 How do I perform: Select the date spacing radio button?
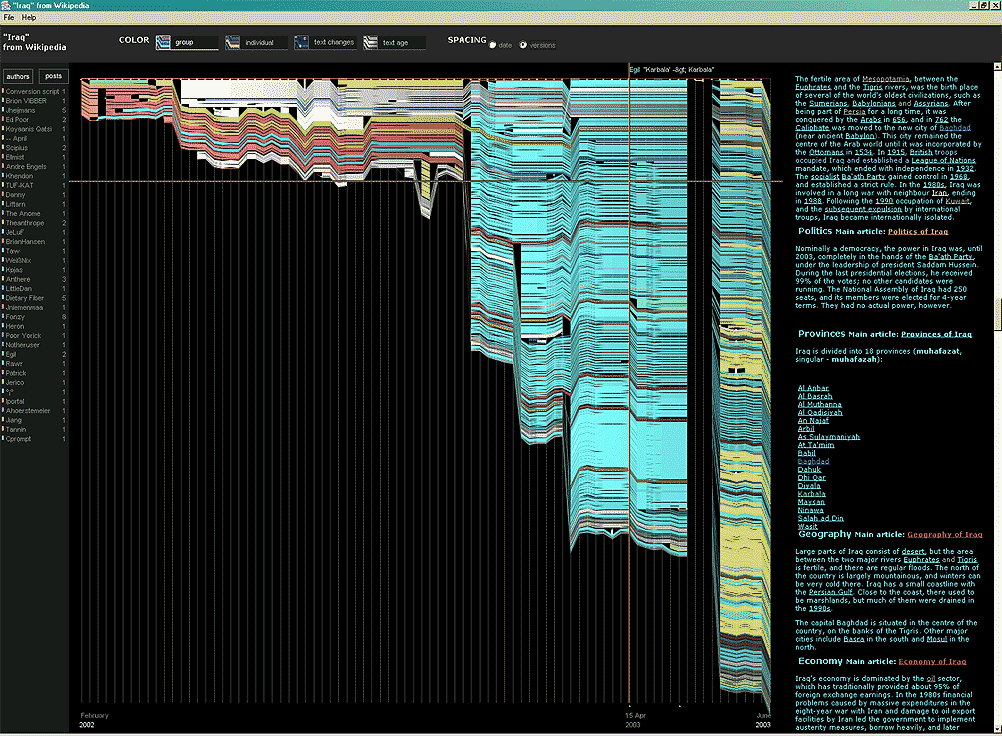pos(494,42)
